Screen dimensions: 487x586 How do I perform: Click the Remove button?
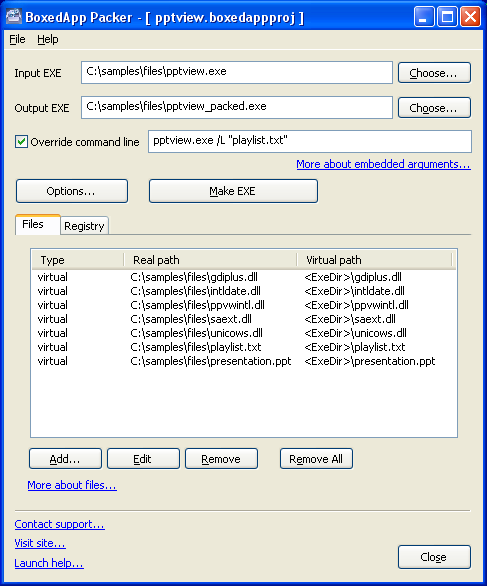(x=221, y=459)
